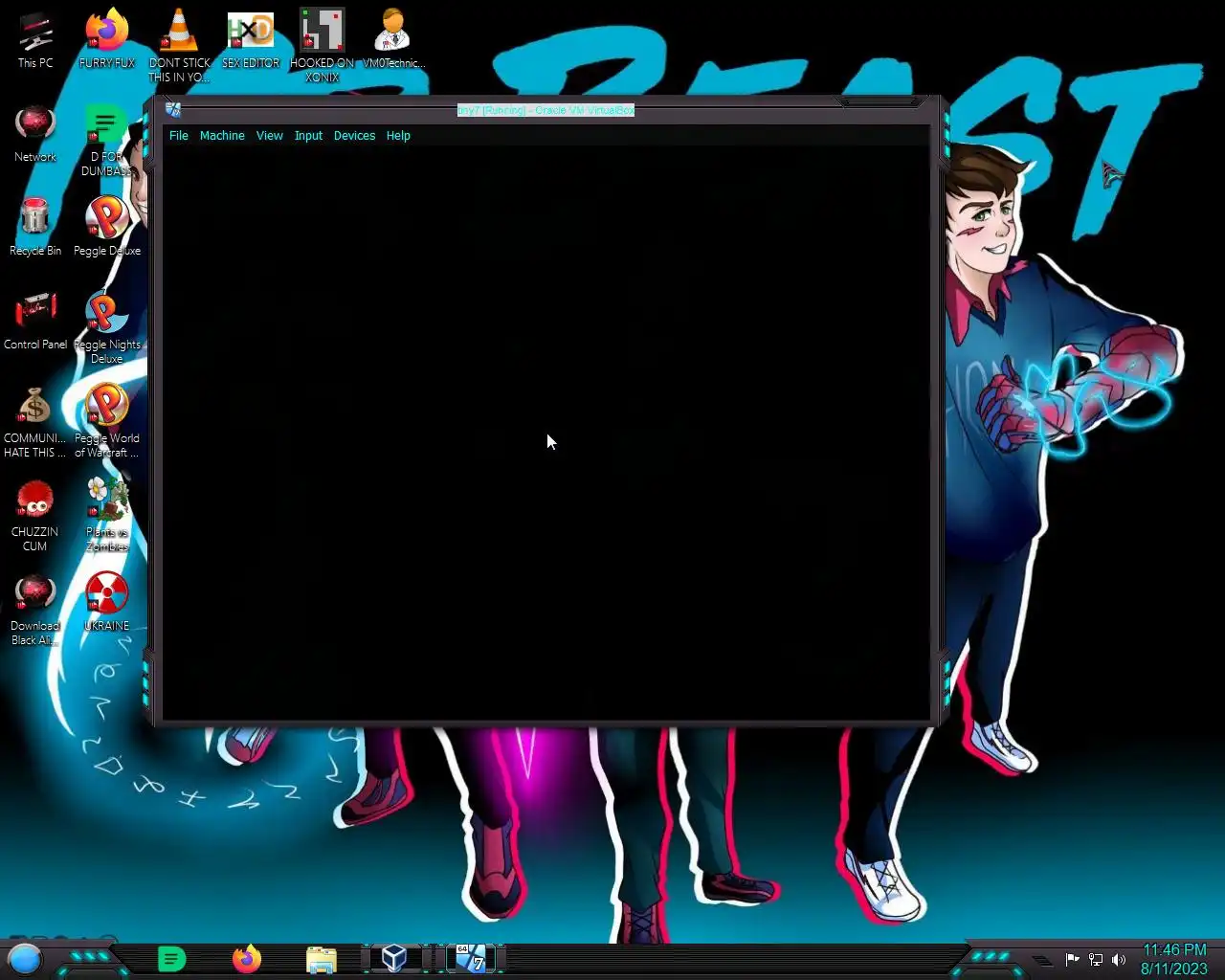Select the Network desktop icon
The width and height of the screenshot is (1225, 980).
[35, 134]
